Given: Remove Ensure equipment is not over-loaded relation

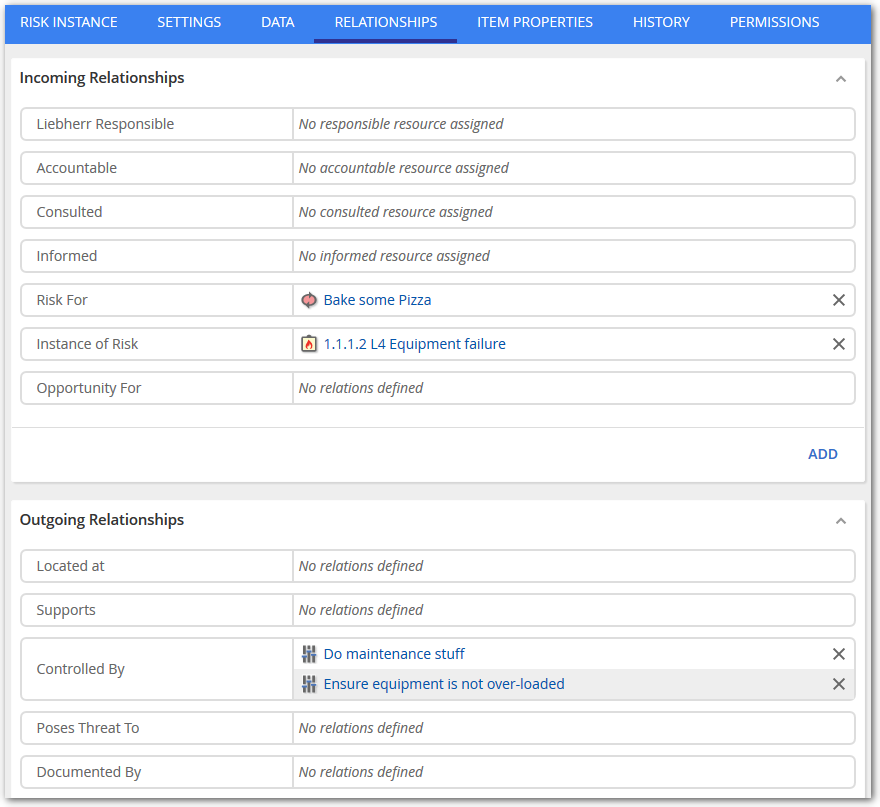Looking at the screenshot, I should [x=839, y=684].
